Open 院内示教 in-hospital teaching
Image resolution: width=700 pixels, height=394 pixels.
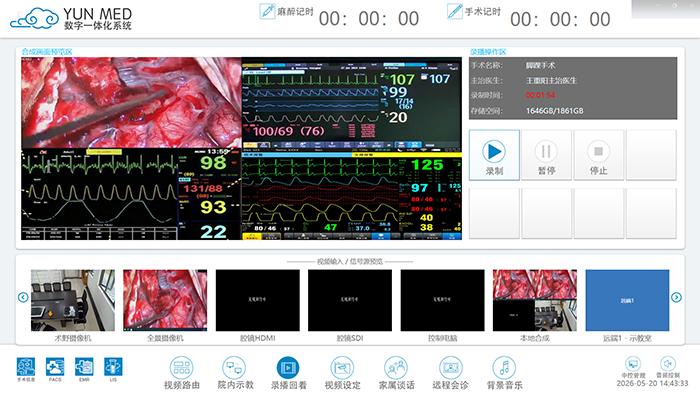pyautogui.click(x=235, y=373)
